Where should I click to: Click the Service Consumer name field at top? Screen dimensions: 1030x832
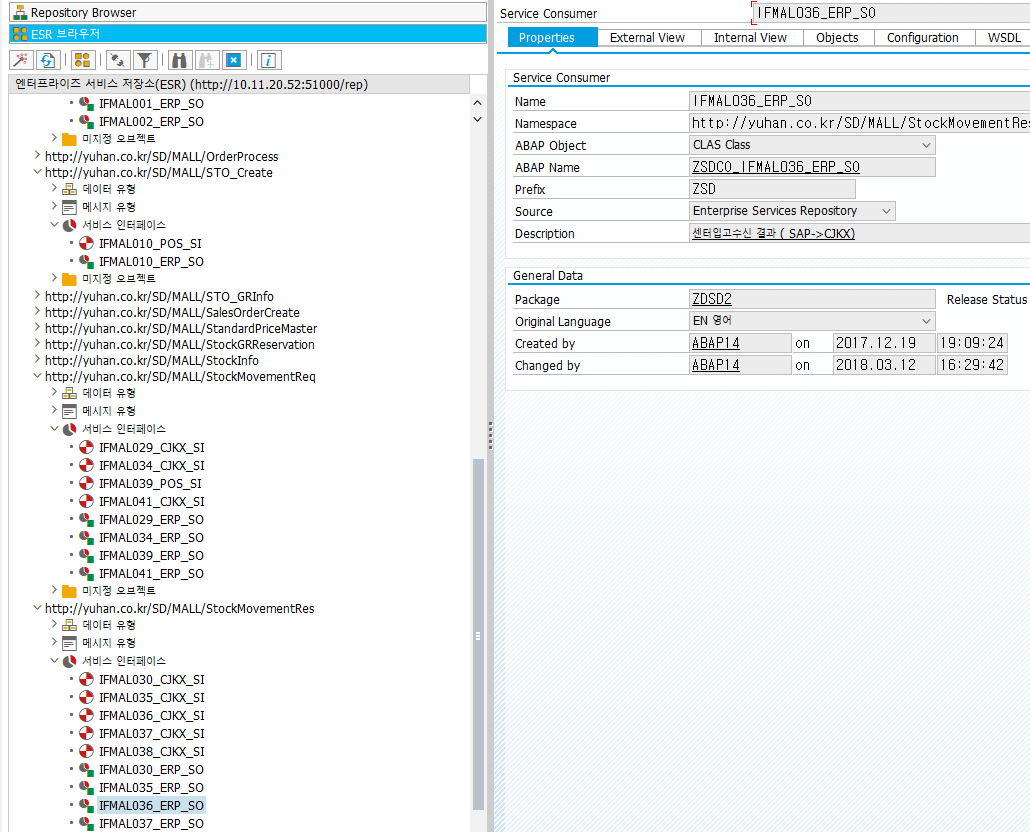click(891, 12)
